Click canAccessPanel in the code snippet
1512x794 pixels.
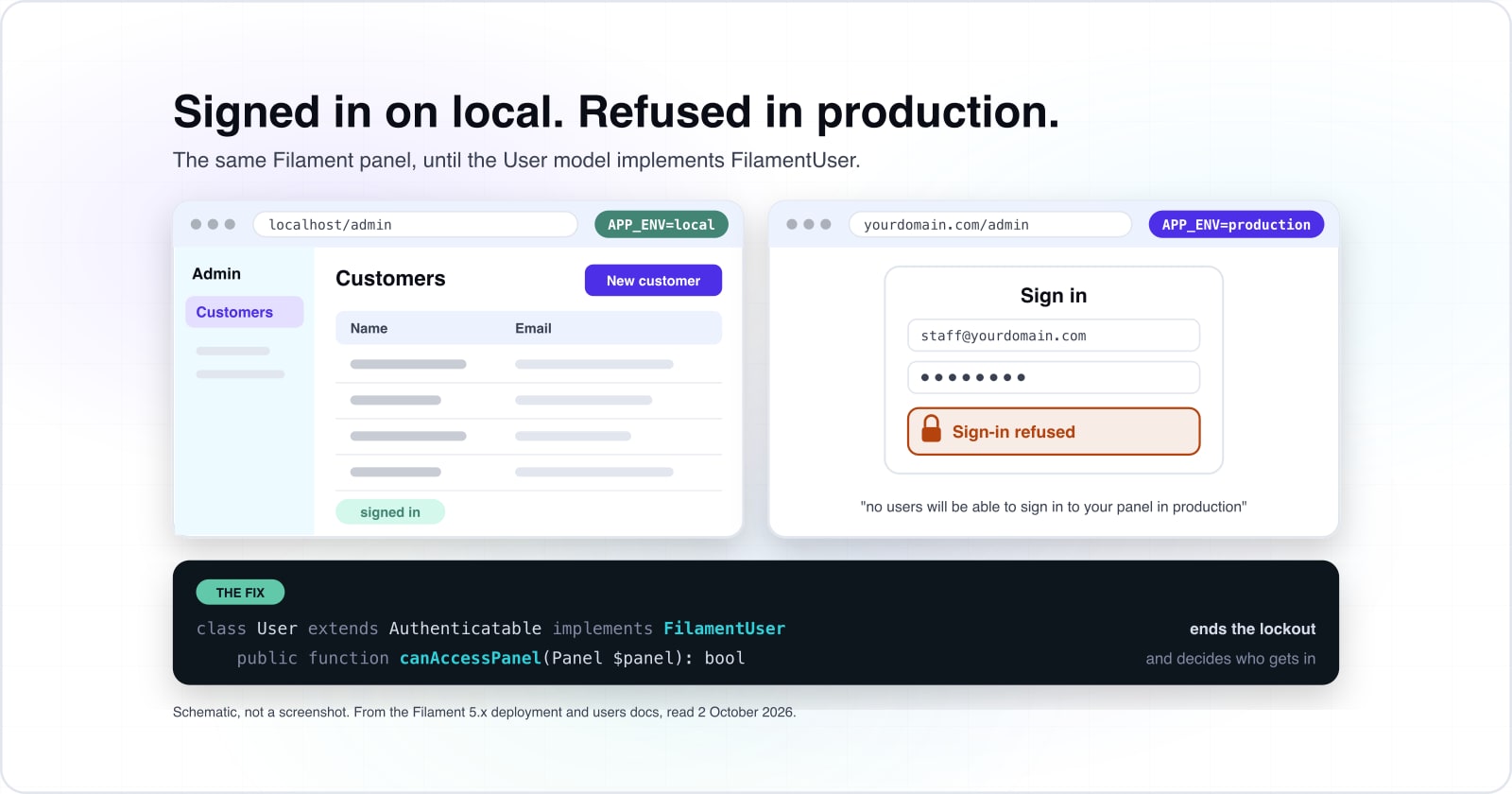pyautogui.click(x=470, y=658)
